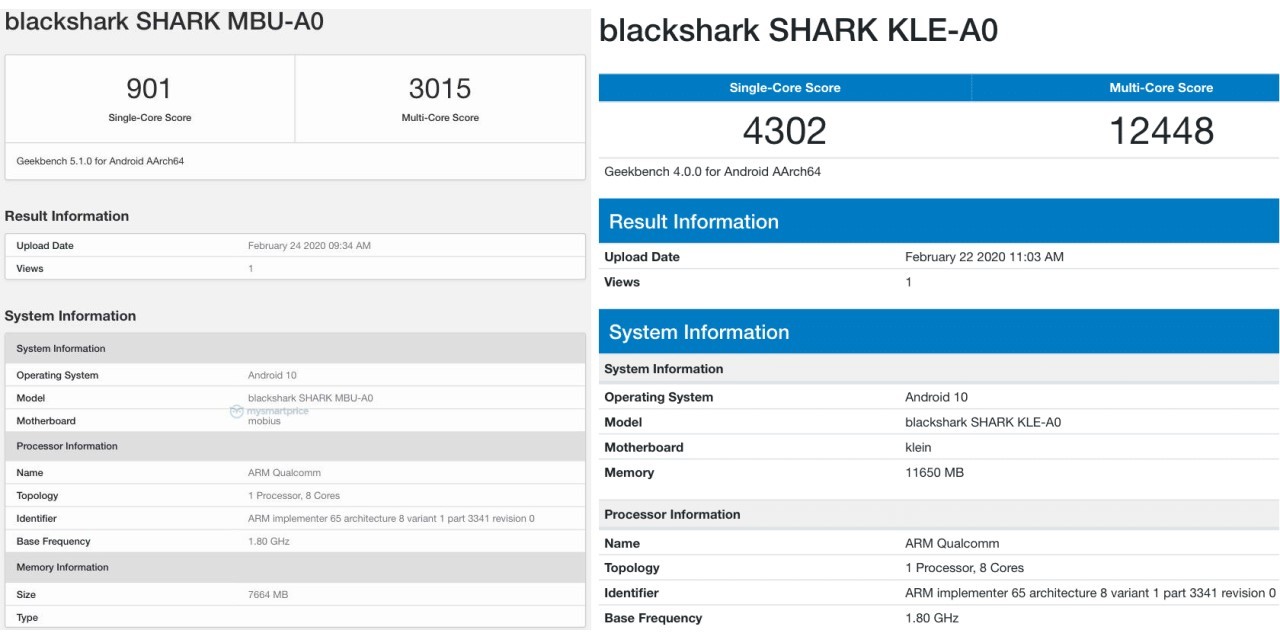Select the Geekbench 5.1.0 version text

(x=100, y=161)
